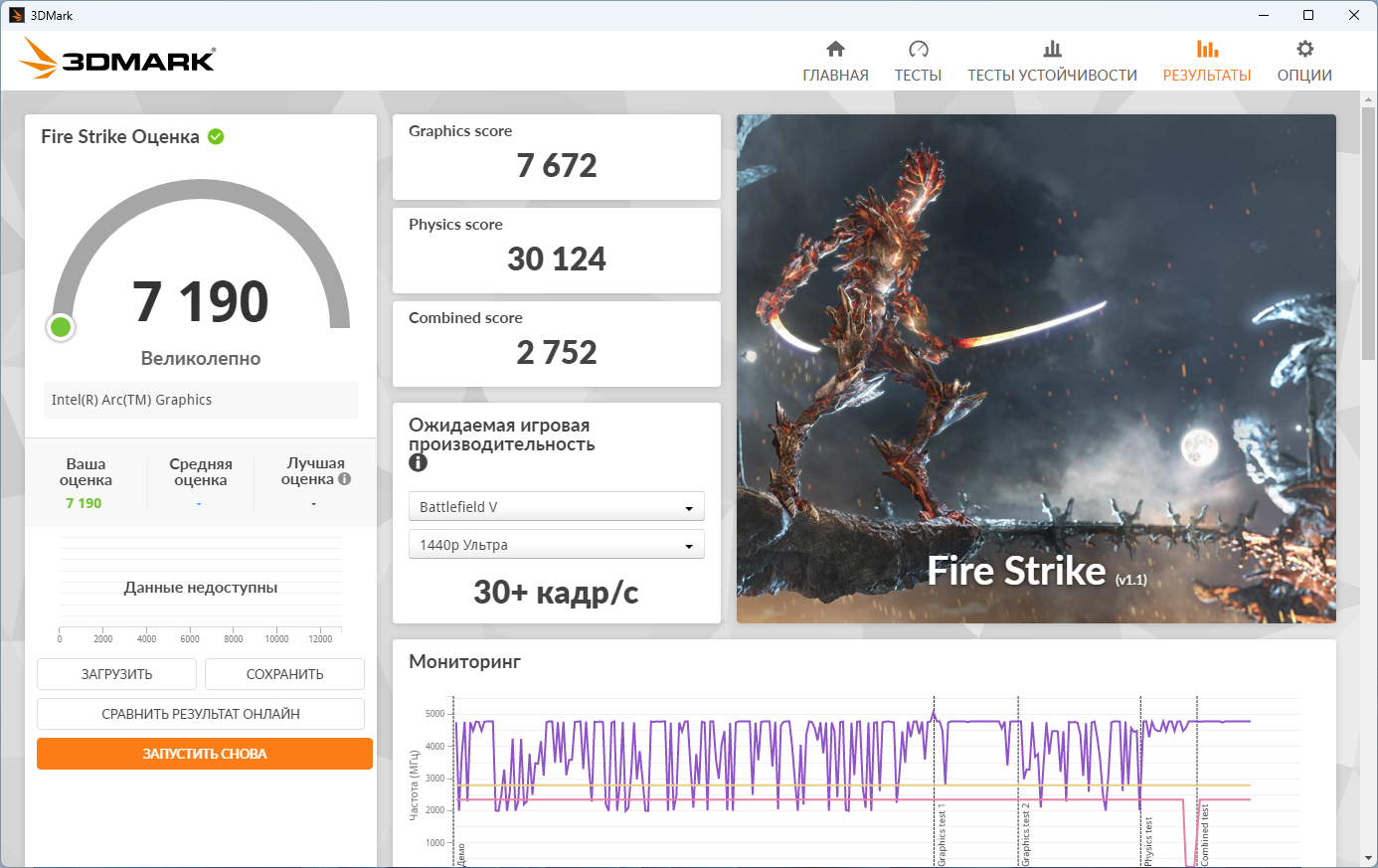Click the Physics test marker on chart
This screenshot has width=1378, height=868.
[1148, 841]
